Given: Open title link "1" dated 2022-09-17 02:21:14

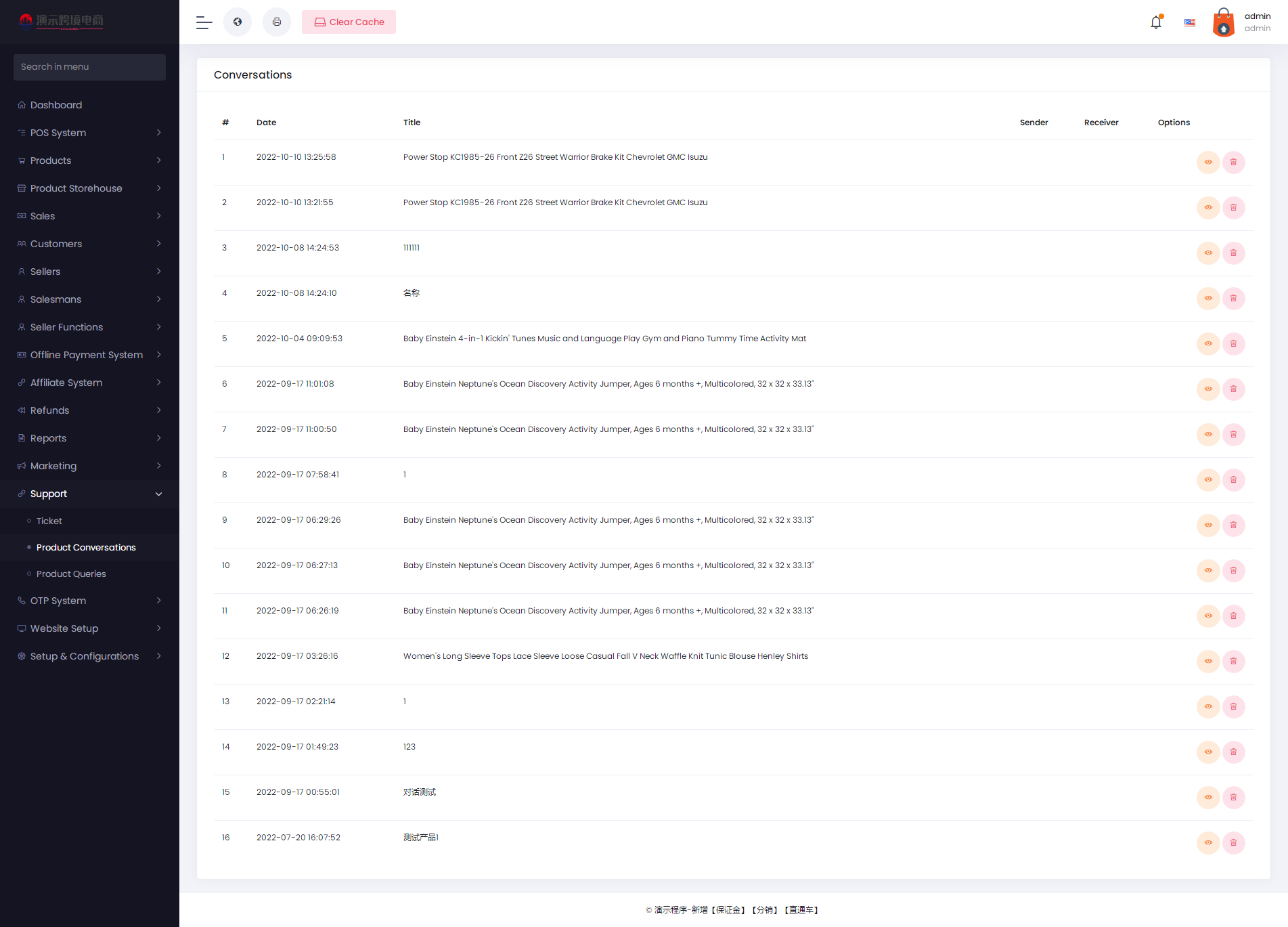Looking at the screenshot, I should click(405, 702).
